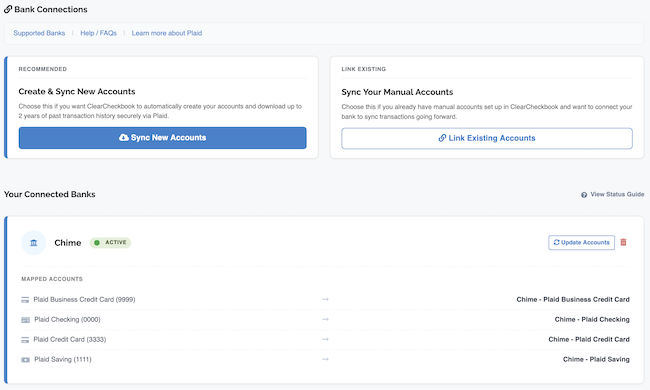Click the arrow in Plaid Credit Card (3333) row
This screenshot has height=390, width=650.
[325, 339]
